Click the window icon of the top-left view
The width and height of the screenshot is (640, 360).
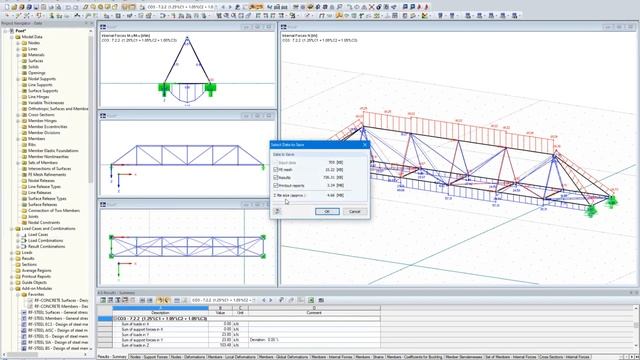click(103, 27)
